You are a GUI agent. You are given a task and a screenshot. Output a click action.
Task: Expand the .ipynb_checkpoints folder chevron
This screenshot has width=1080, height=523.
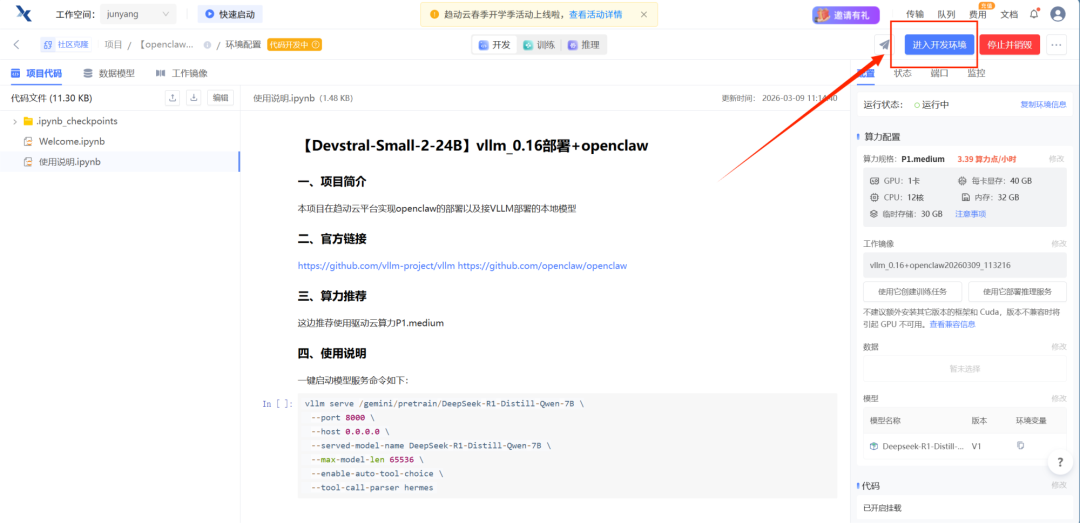(x=15, y=121)
